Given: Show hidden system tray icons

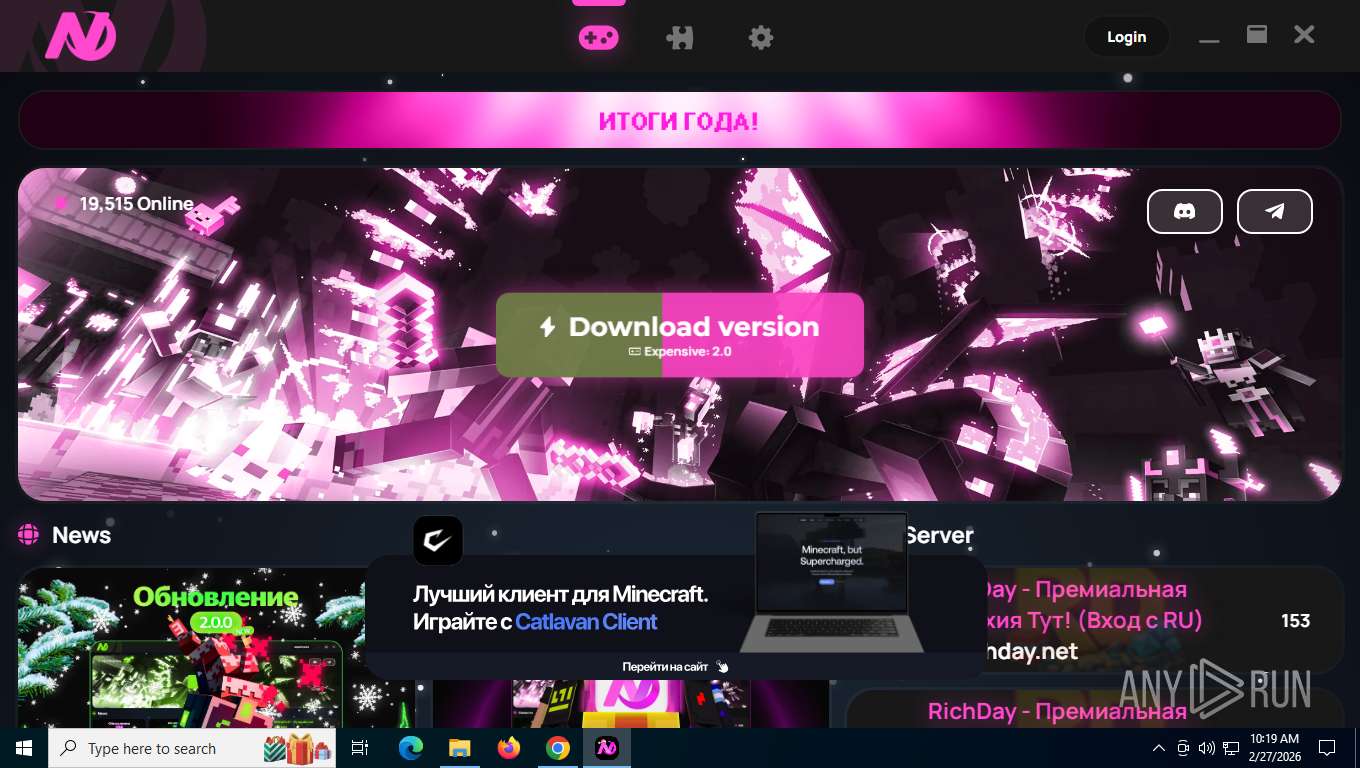Looking at the screenshot, I should [1159, 748].
